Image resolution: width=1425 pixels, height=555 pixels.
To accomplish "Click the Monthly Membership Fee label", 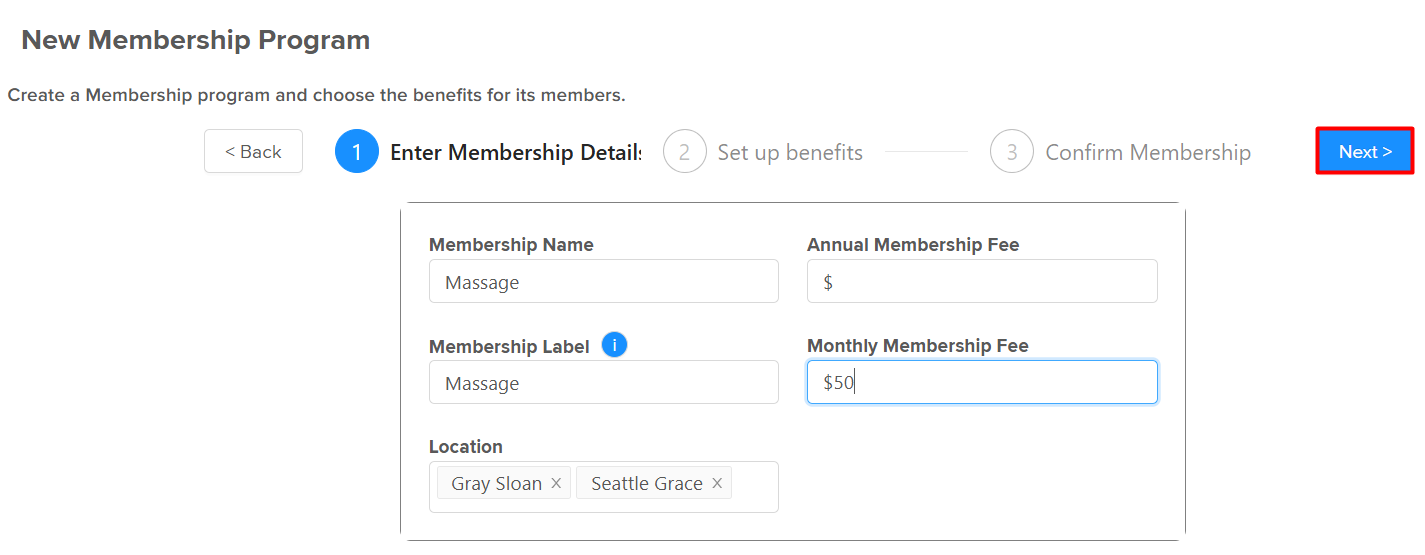I will [x=918, y=346].
